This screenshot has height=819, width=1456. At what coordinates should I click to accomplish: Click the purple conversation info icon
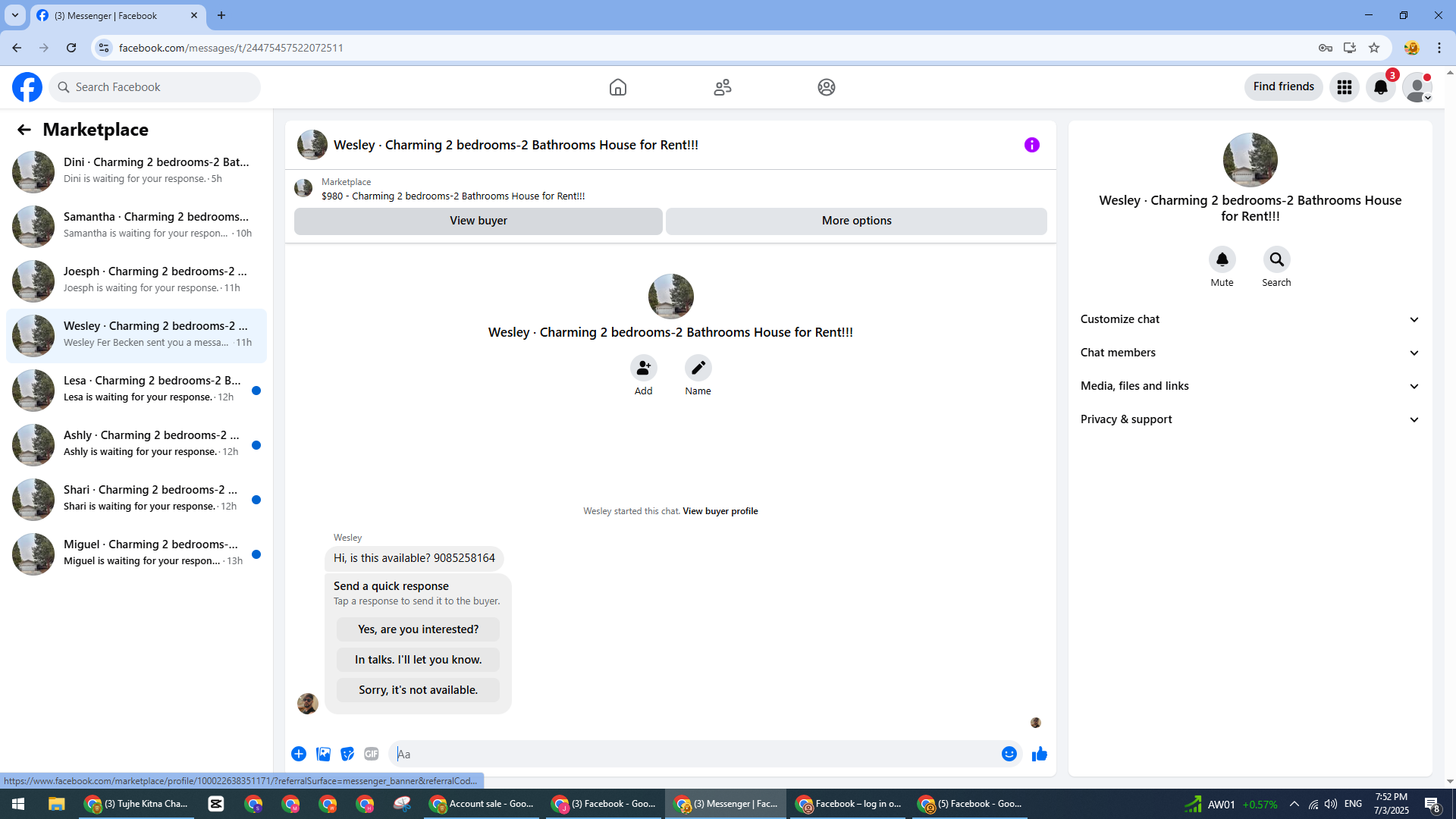(x=1031, y=145)
